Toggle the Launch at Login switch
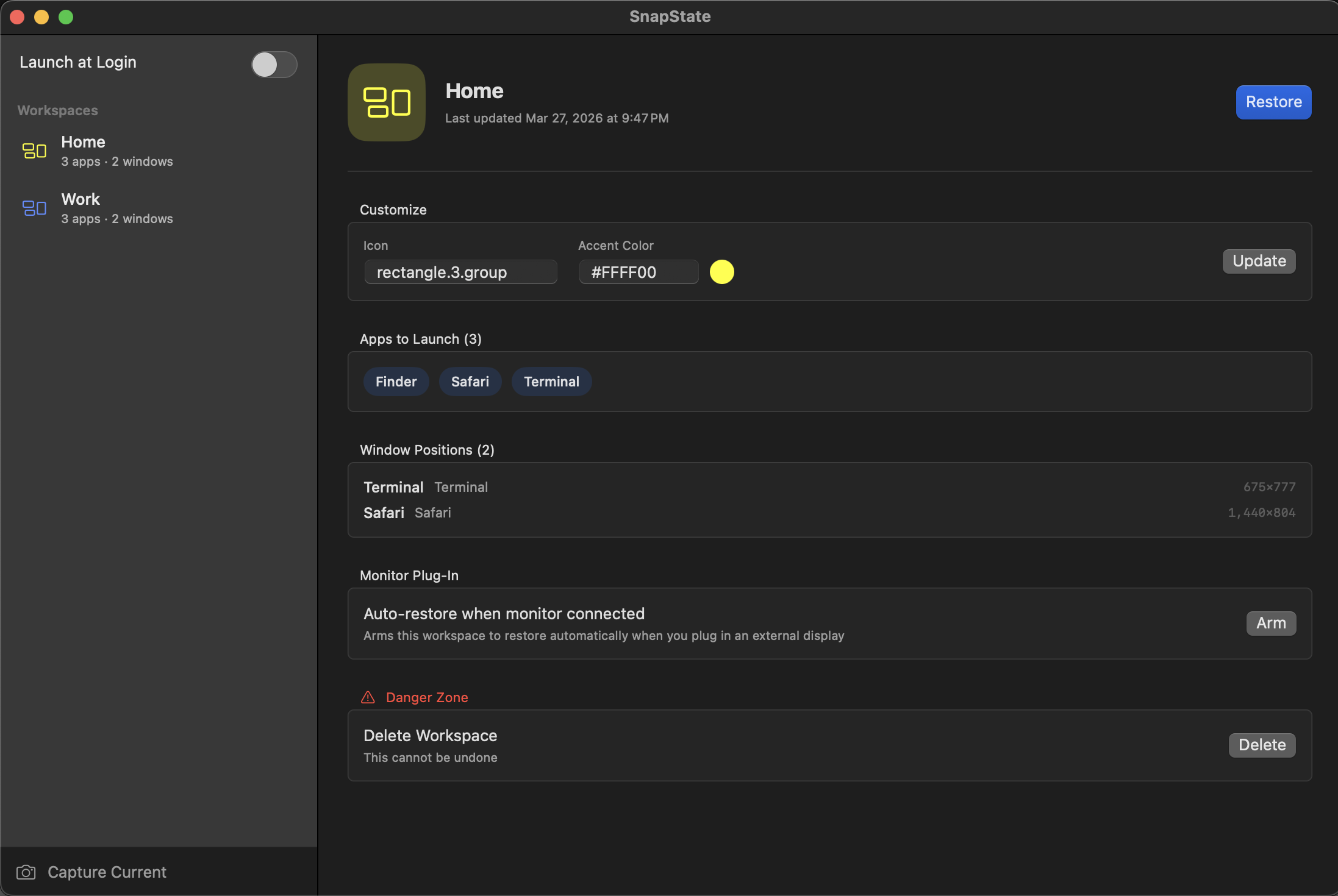Screen dimensions: 1338x896 tap(274, 65)
